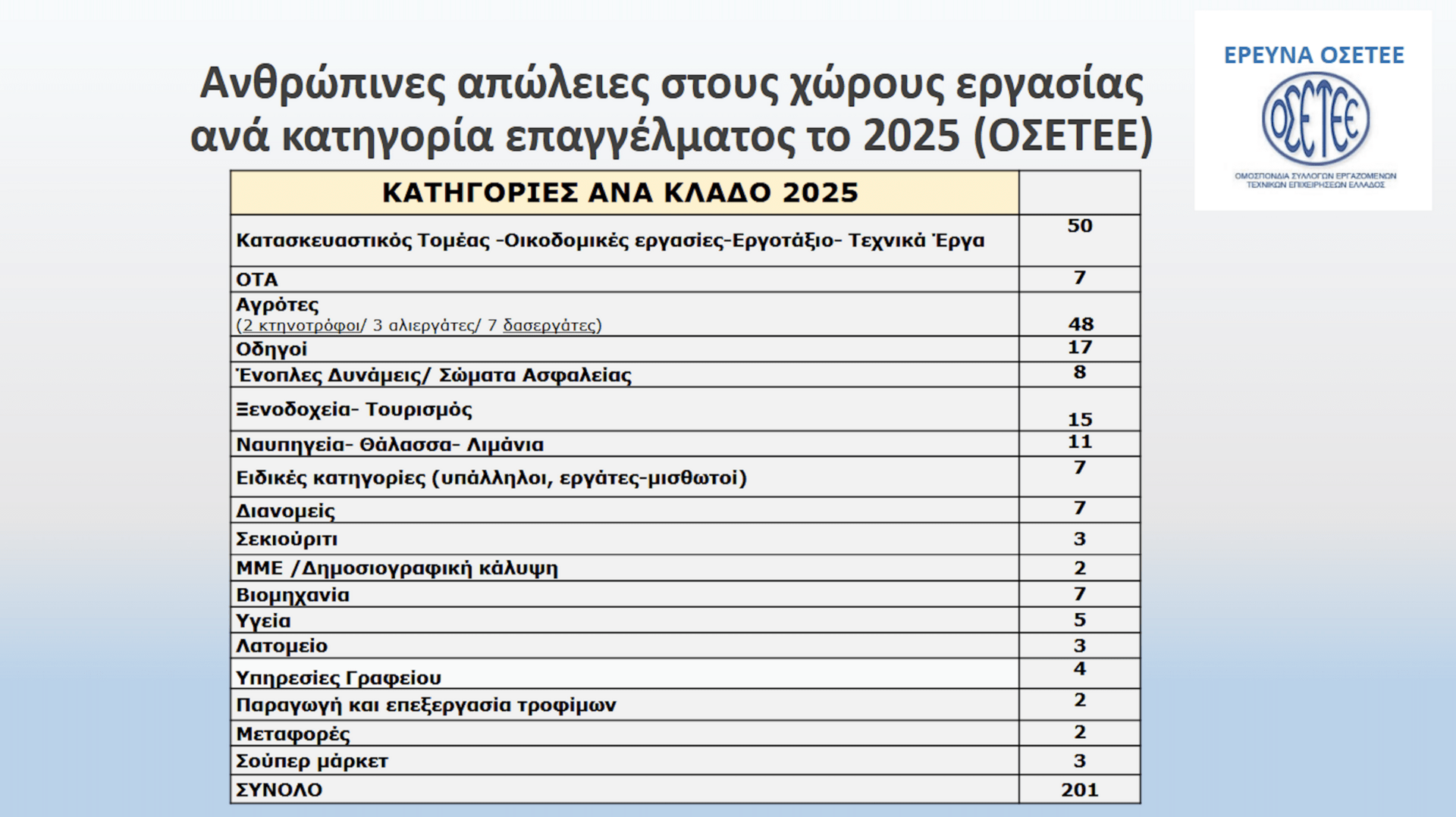Select the ΚΑΤΗΓΟΡΙΕΣ ΑΝΑ ΚΛΑΔΟ 2025 header cell
This screenshot has width=1456, height=817.
pyautogui.click(x=620, y=193)
